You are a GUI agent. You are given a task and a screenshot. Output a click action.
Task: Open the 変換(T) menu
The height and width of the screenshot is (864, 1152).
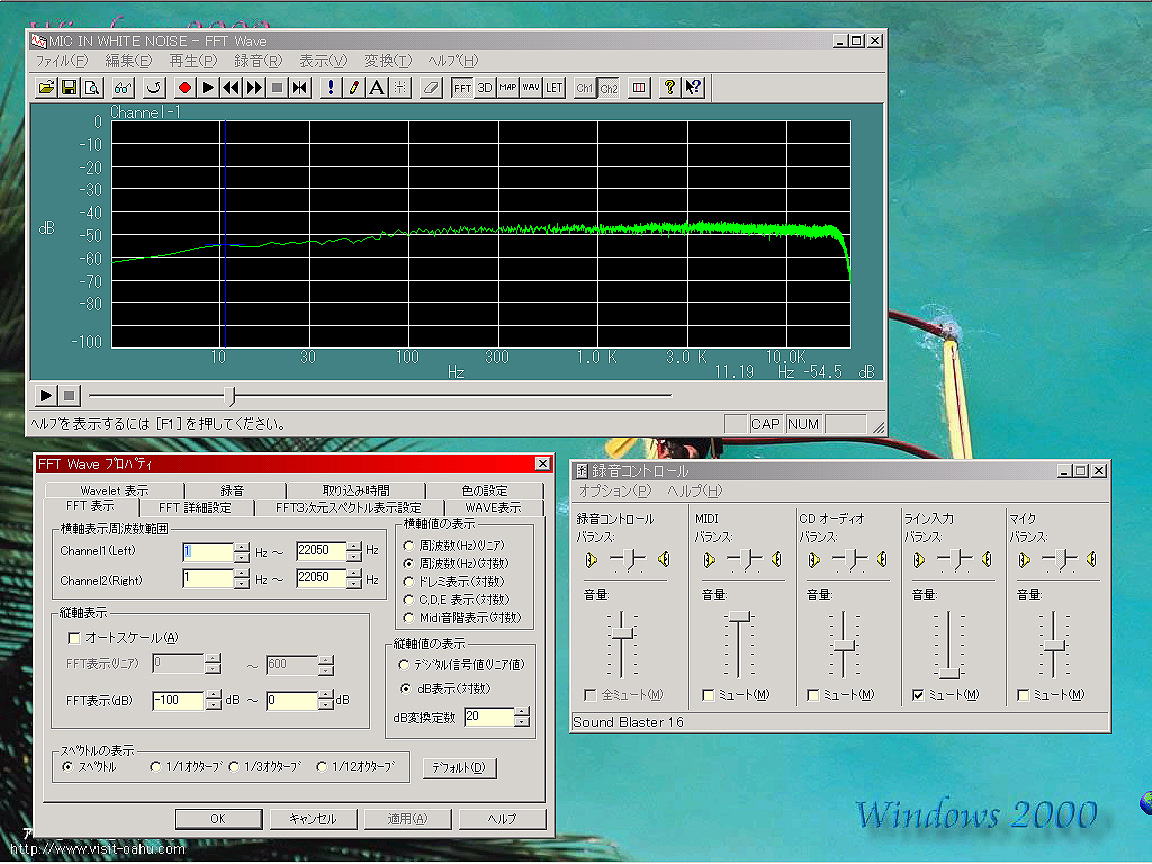388,61
